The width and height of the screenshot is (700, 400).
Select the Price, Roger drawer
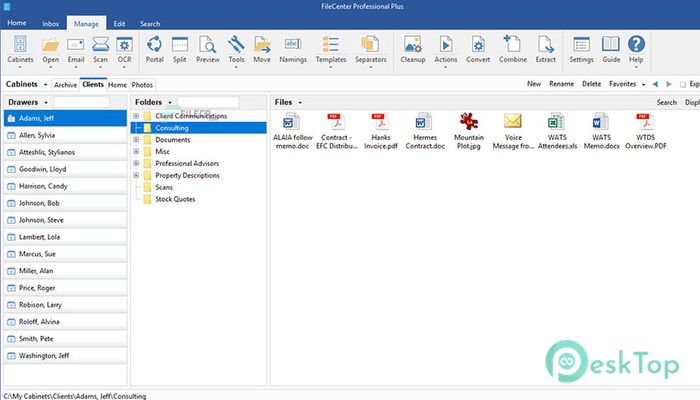point(66,288)
